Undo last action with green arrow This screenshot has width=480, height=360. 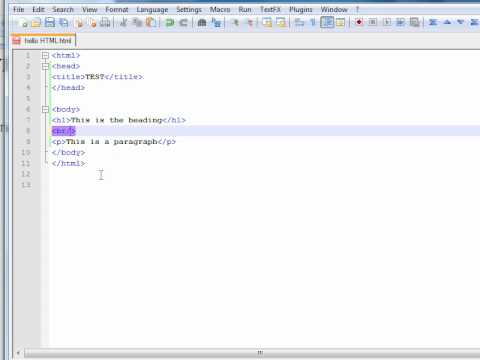(170, 23)
